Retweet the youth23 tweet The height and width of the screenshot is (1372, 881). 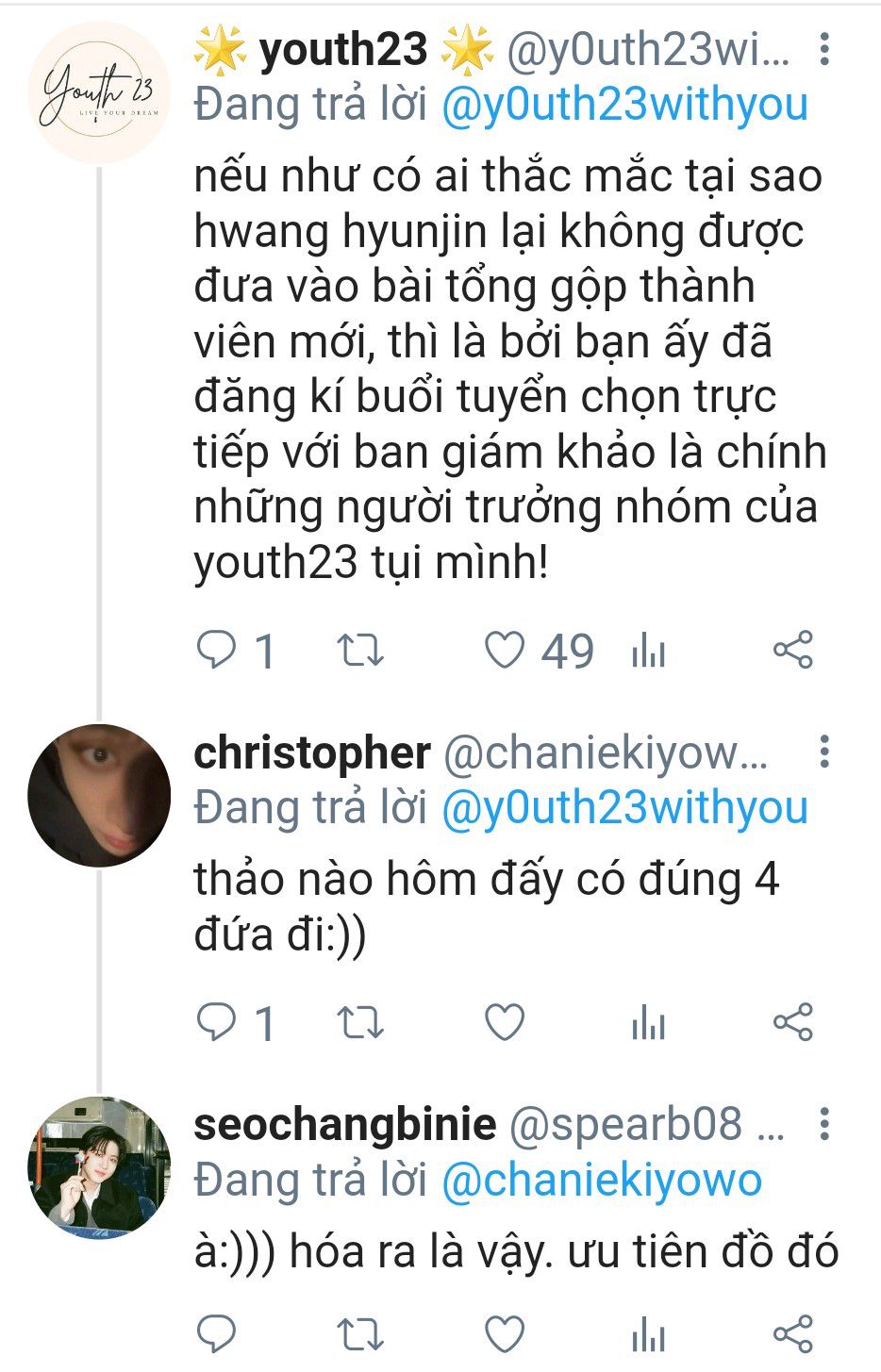(360, 650)
